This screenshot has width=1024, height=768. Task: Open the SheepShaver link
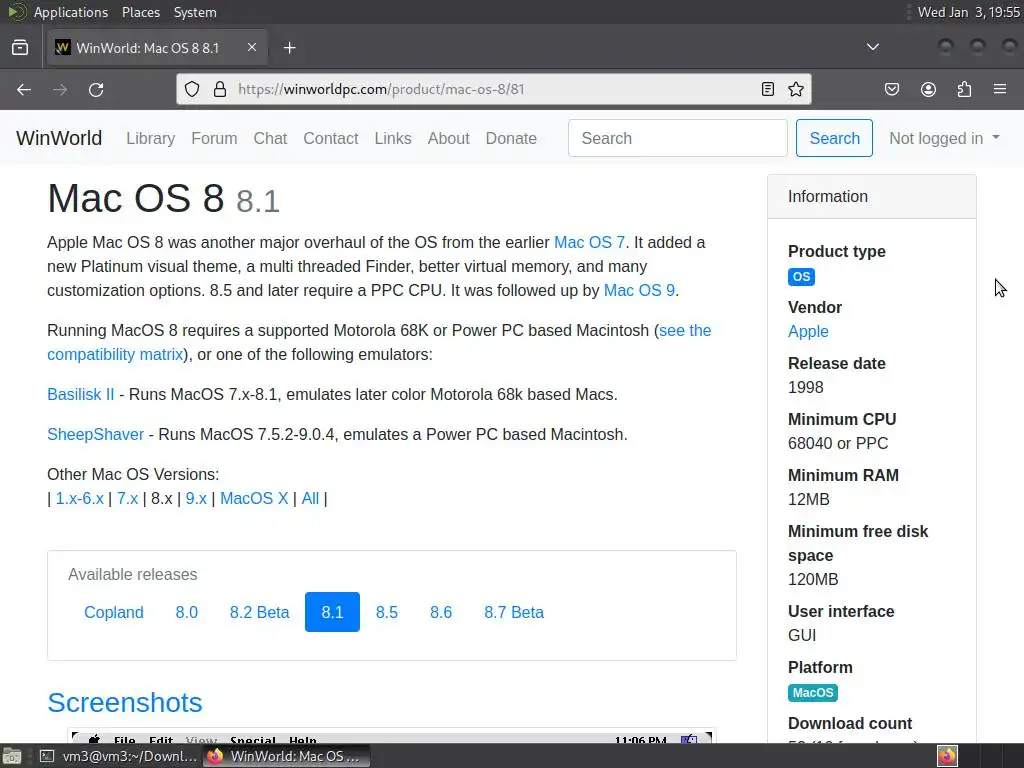95,434
